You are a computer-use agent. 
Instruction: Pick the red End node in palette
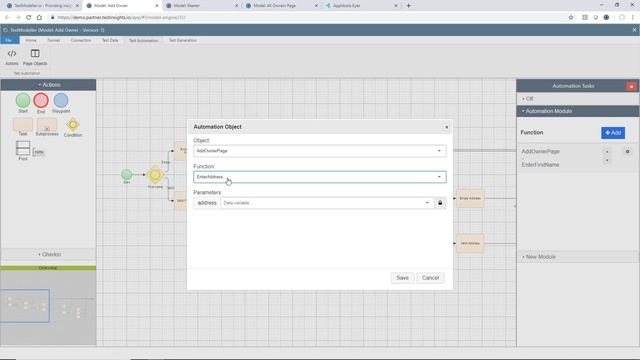[x=41, y=100]
